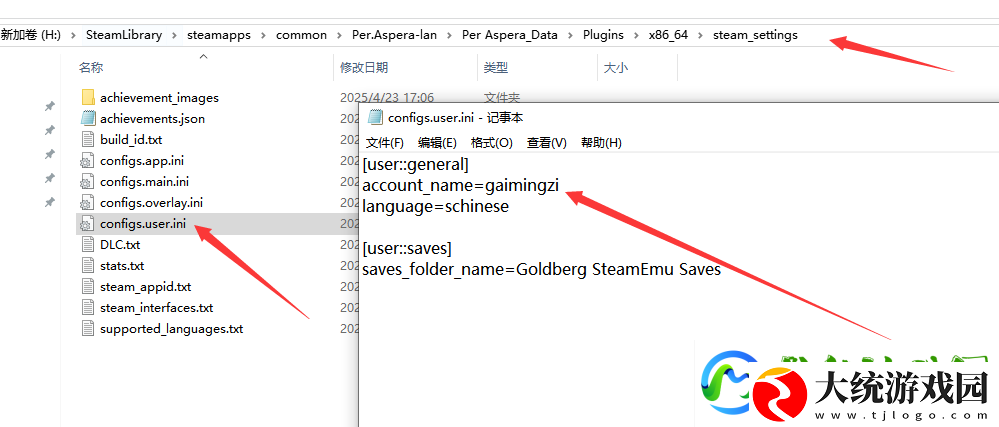The width and height of the screenshot is (999, 427).
Task: Click the fourth pin icon in quick access
Action: 49,178
